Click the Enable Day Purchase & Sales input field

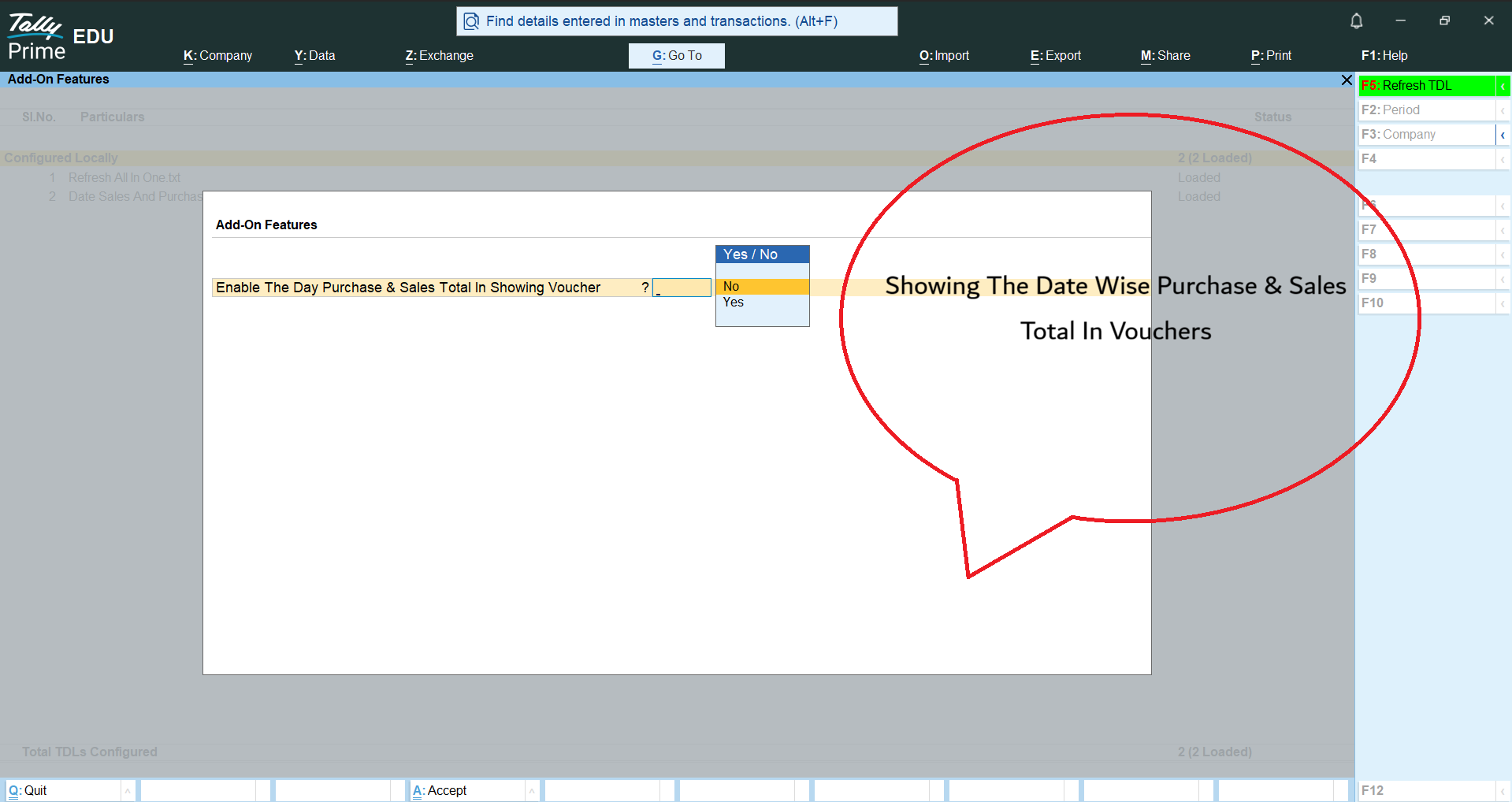pyautogui.click(x=682, y=288)
